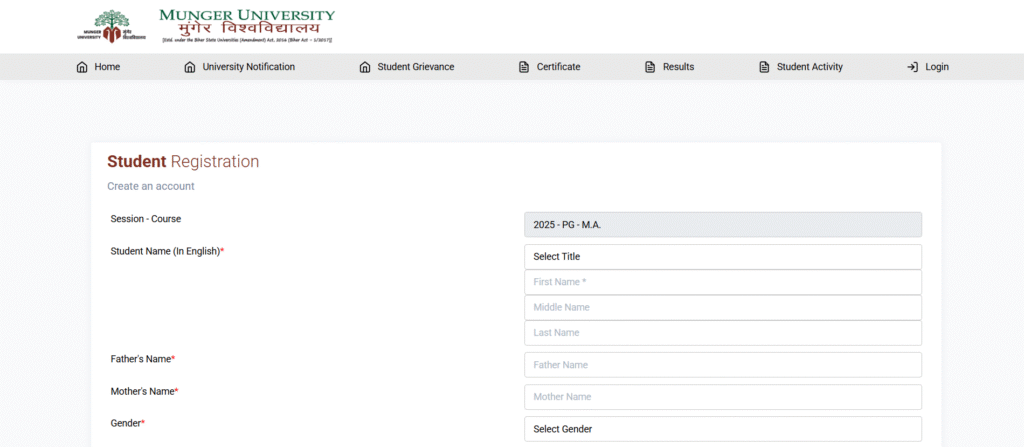This screenshot has width=1024, height=447.
Task: Click the "Mother's Name" label
Action: (144, 391)
